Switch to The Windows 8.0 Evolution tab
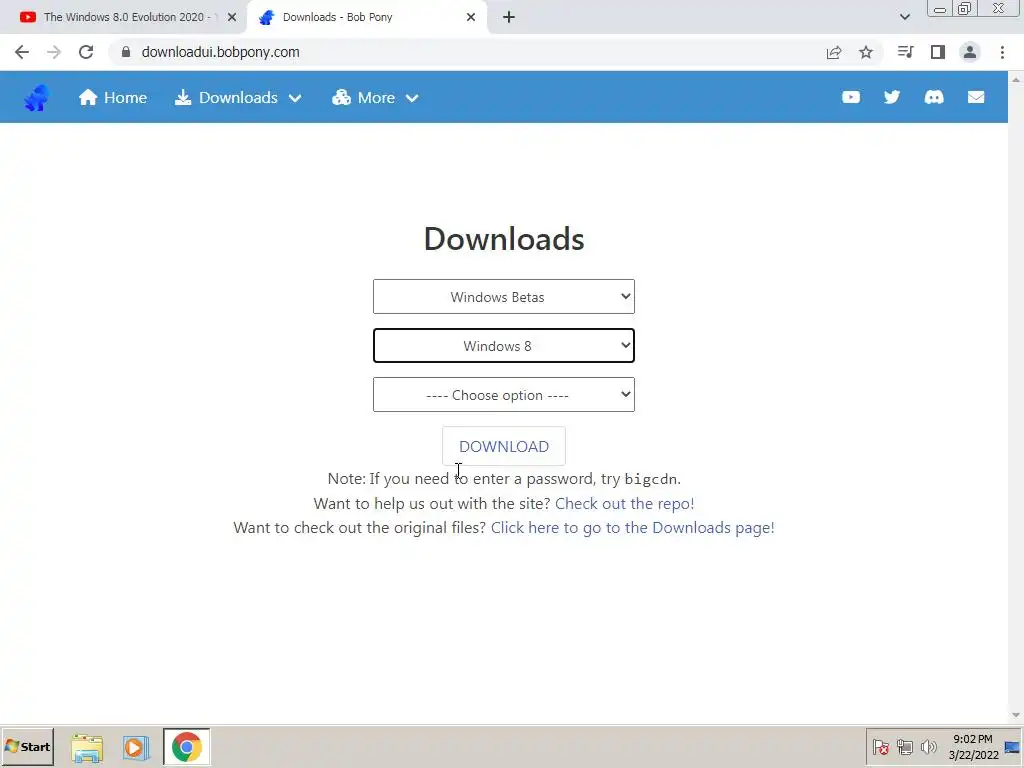Image resolution: width=1024 pixels, height=768 pixels. pos(124,17)
